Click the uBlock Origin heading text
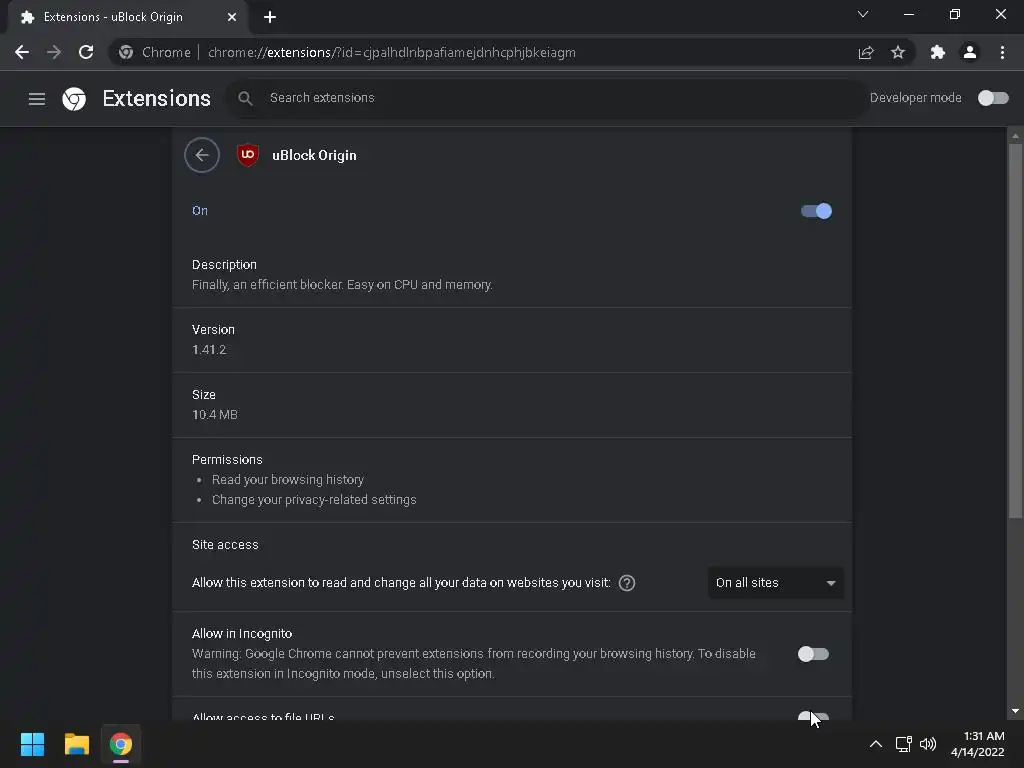Image resolution: width=1024 pixels, height=768 pixels. pyautogui.click(x=314, y=155)
